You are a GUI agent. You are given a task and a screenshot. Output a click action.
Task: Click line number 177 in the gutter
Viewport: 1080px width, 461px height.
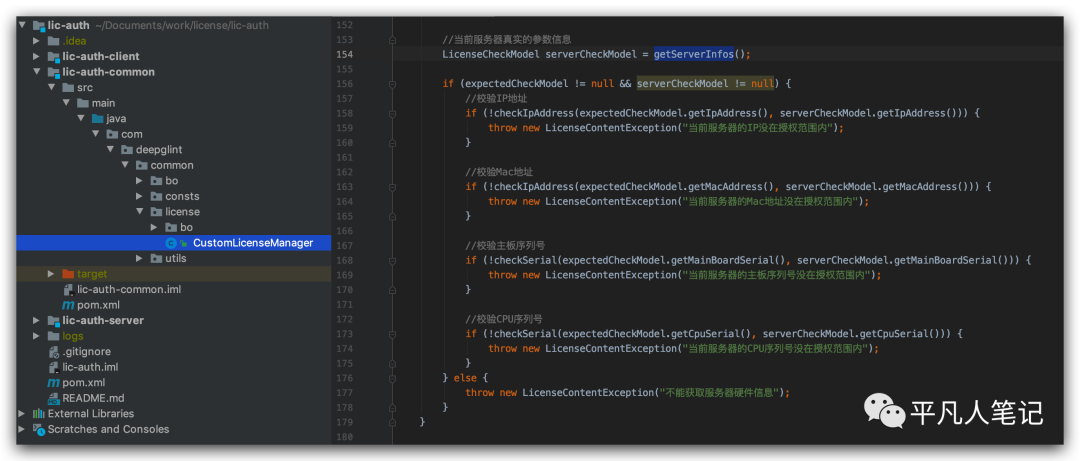[344, 393]
